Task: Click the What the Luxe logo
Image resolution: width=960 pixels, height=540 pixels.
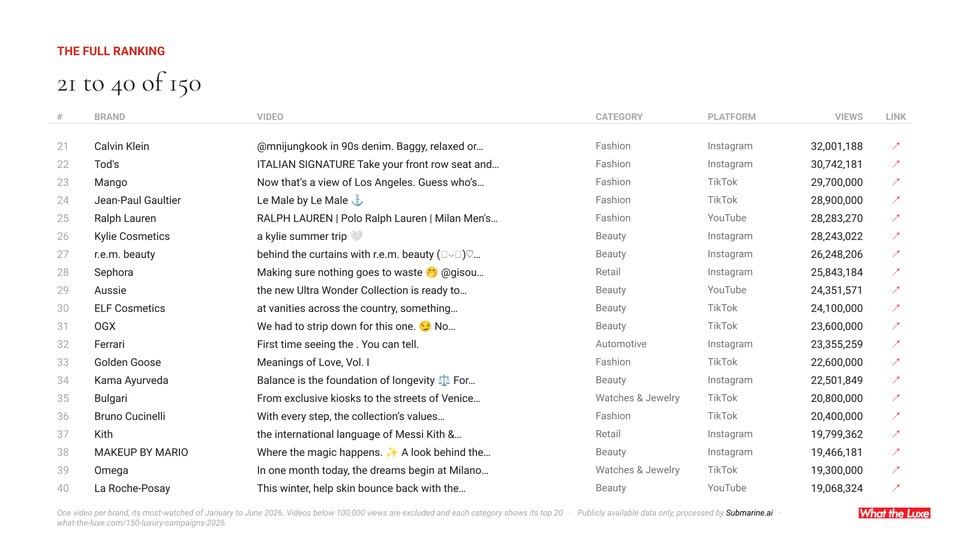Action: pos(894,513)
